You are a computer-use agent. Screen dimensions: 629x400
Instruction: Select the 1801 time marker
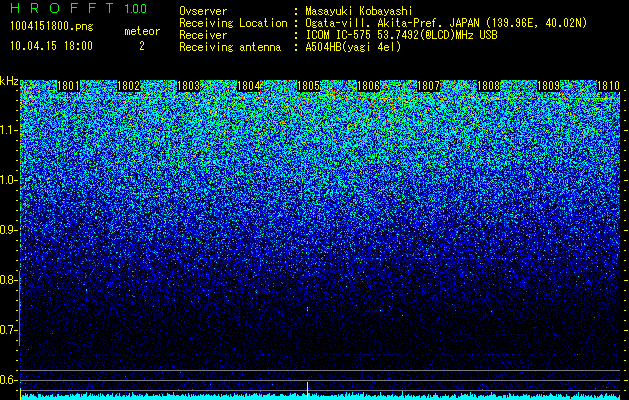point(69,86)
